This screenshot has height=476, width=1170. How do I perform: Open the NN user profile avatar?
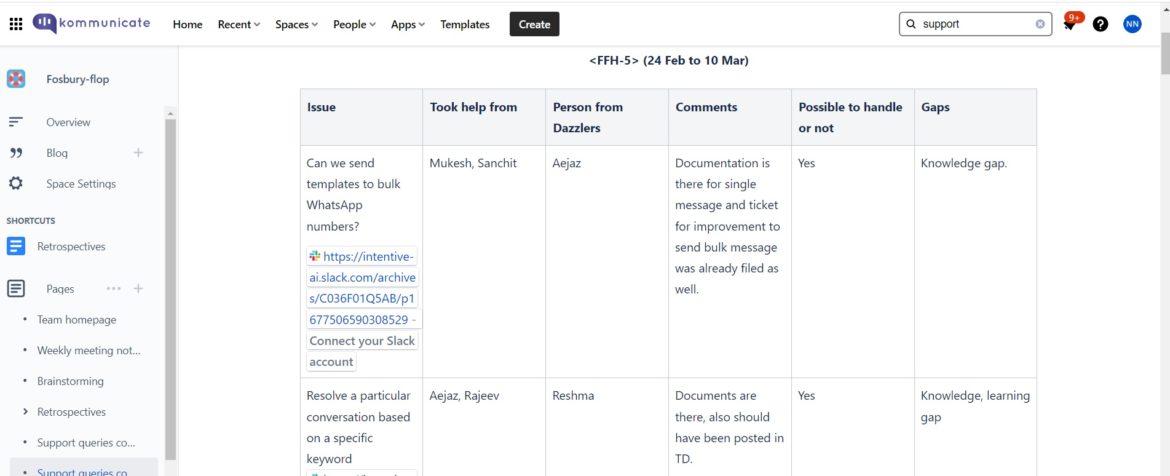pos(1132,24)
